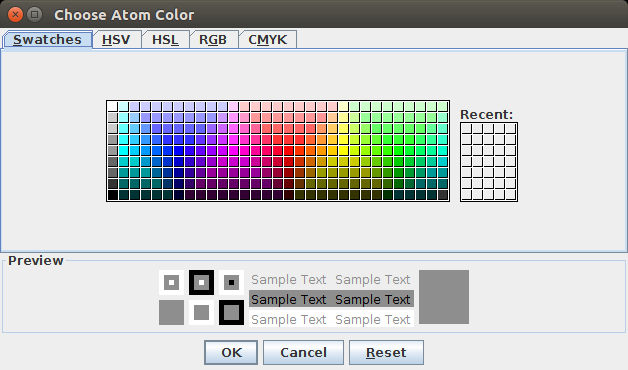Select the bright green swatch in the palette

399,151
